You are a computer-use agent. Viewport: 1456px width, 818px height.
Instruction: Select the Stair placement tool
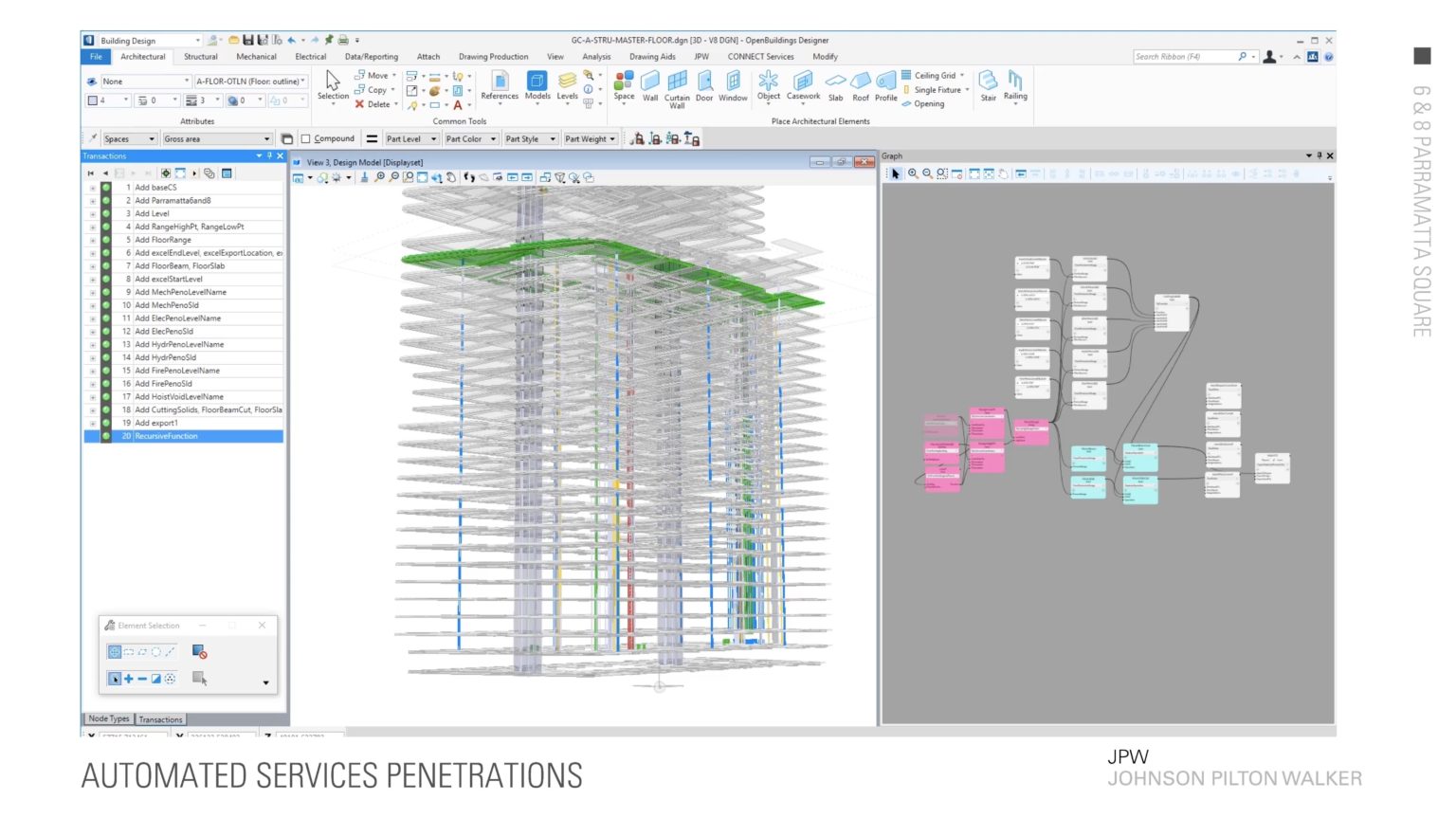[987, 87]
